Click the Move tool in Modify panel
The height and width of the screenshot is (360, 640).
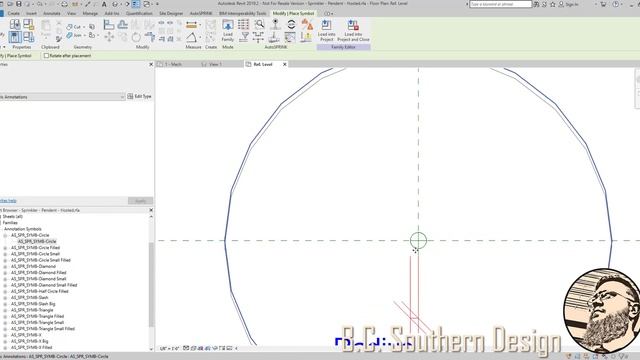pyautogui.click(x=109, y=38)
